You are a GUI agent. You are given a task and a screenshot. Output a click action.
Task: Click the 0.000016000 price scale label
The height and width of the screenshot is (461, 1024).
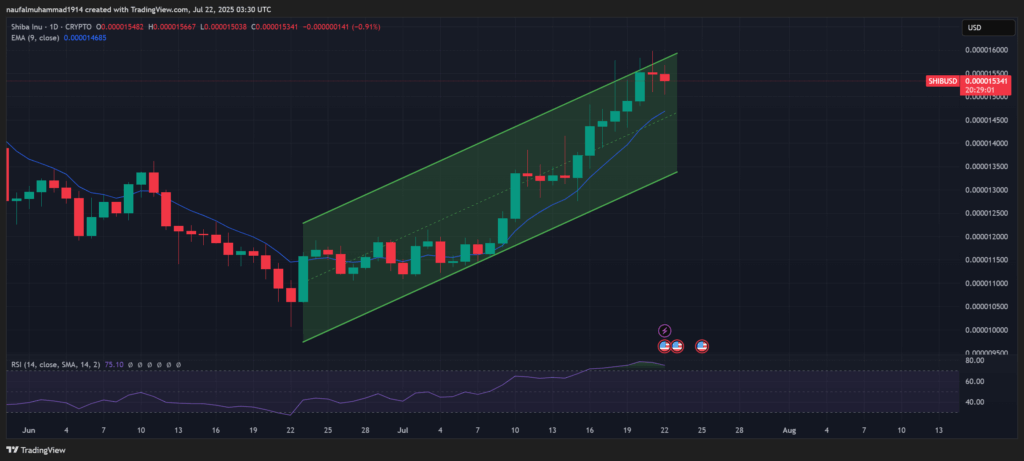point(985,50)
